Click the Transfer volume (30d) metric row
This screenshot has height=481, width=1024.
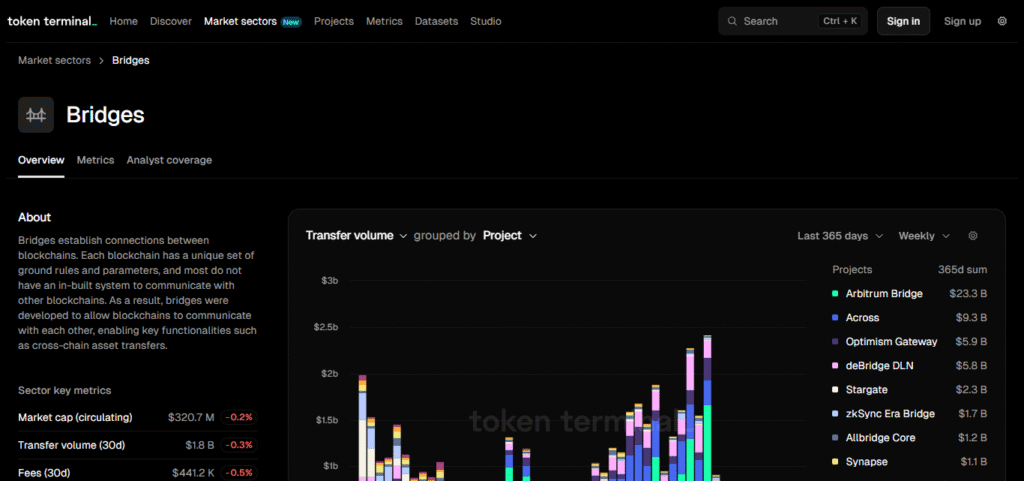coord(138,445)
